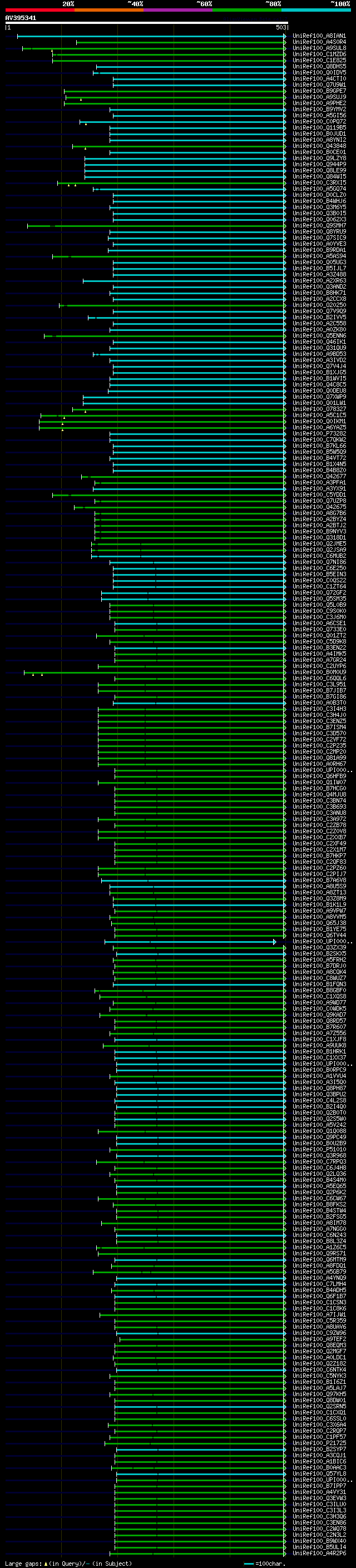Select the UniRef100_C6QQL6 label
This screenshot has width=356, height=1568.
pyautogui.click(x=319, y=679)
